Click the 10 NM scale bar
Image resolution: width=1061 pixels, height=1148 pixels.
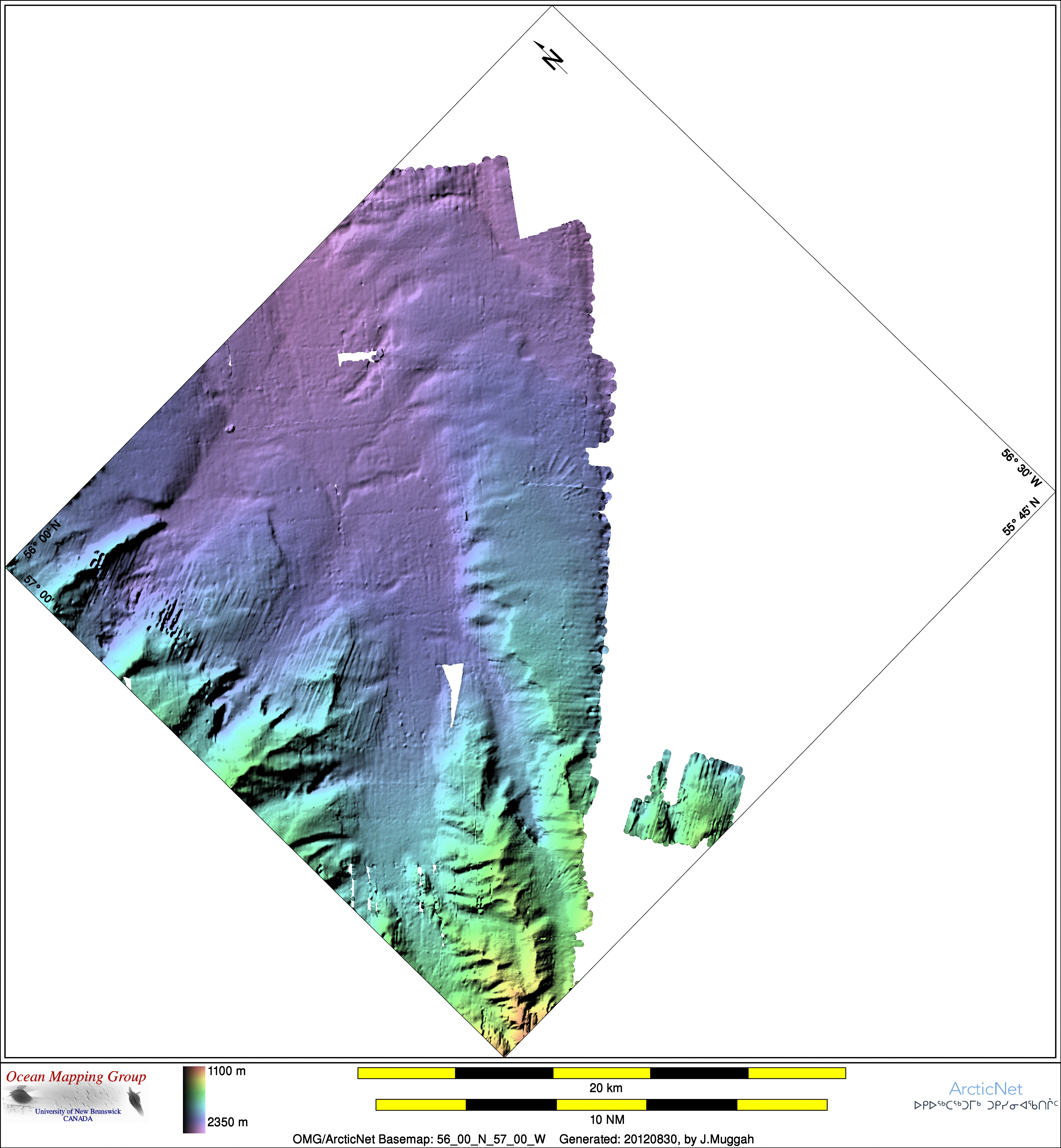click(601, 1104)
